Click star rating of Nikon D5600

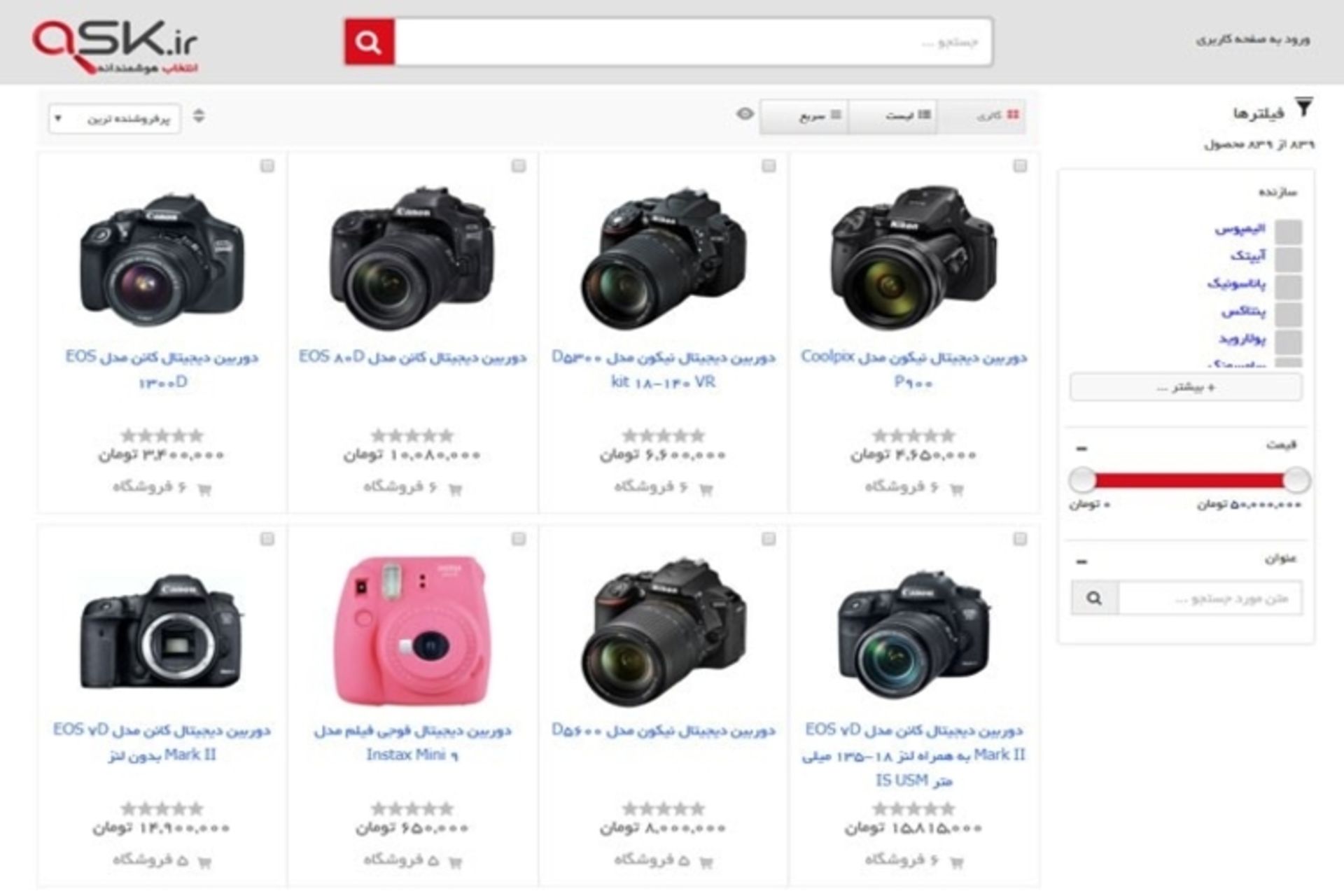pos(663,808)
